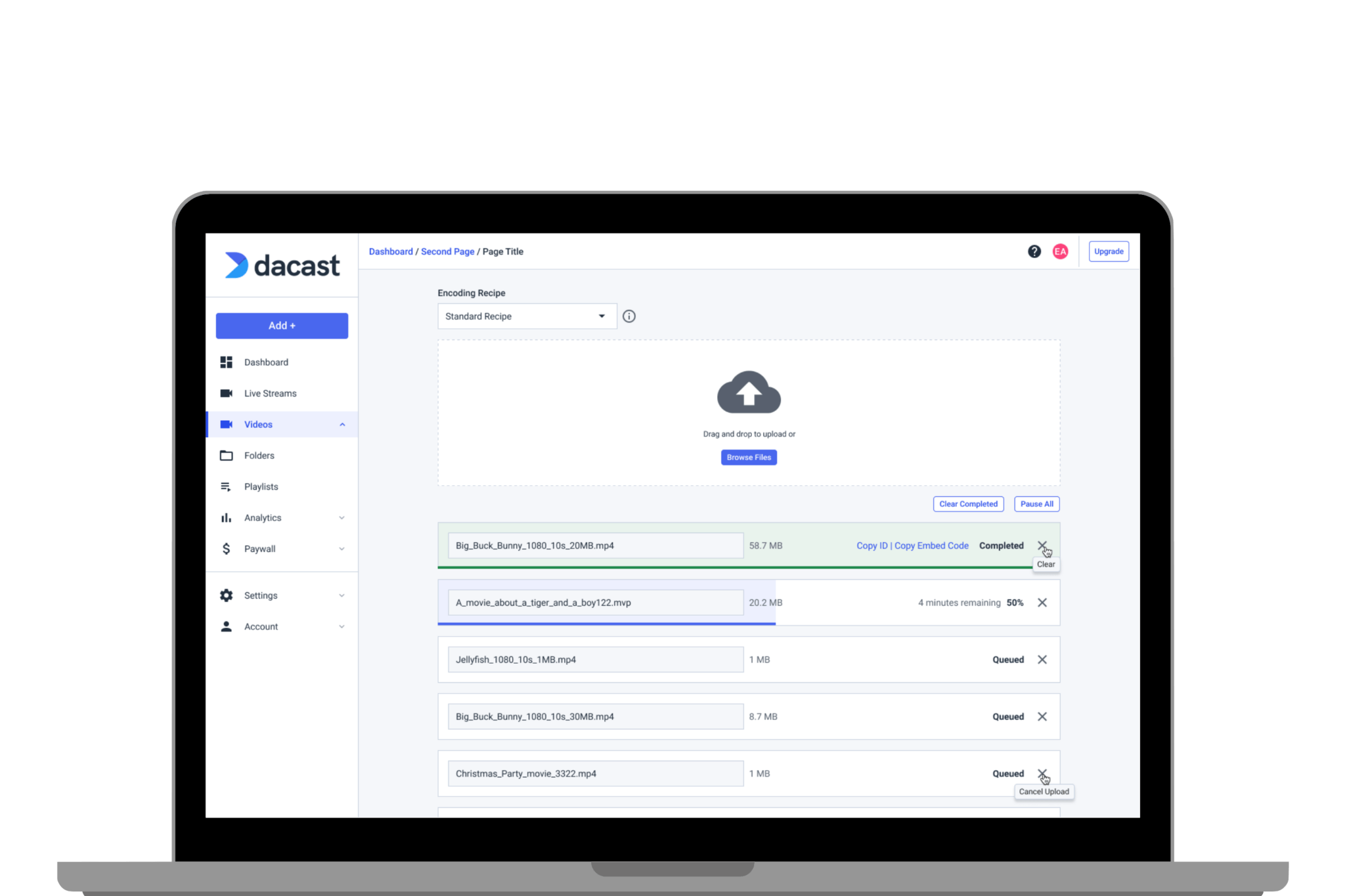The width and height of the screenshot is (1345, 896).
Task: Open the help question-mark icon
Action: (x=1034, y=251)
